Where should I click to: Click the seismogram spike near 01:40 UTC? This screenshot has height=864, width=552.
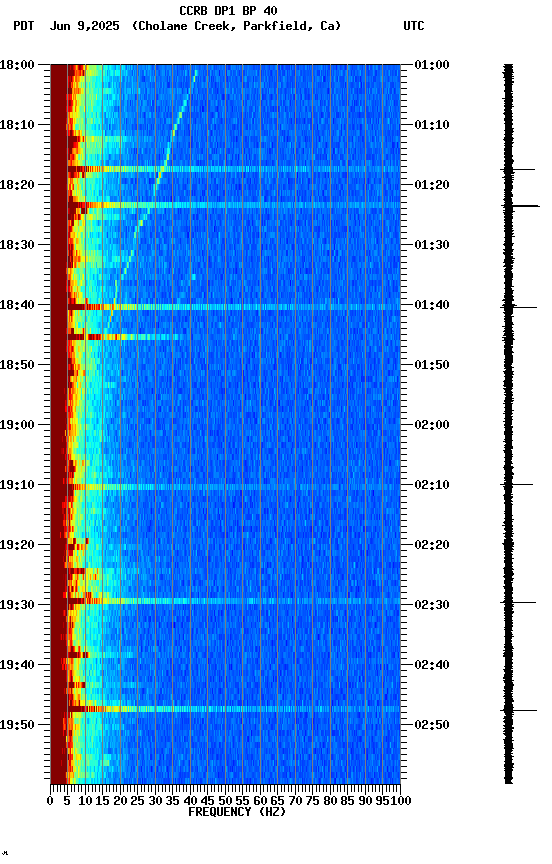tap(518, 307)
